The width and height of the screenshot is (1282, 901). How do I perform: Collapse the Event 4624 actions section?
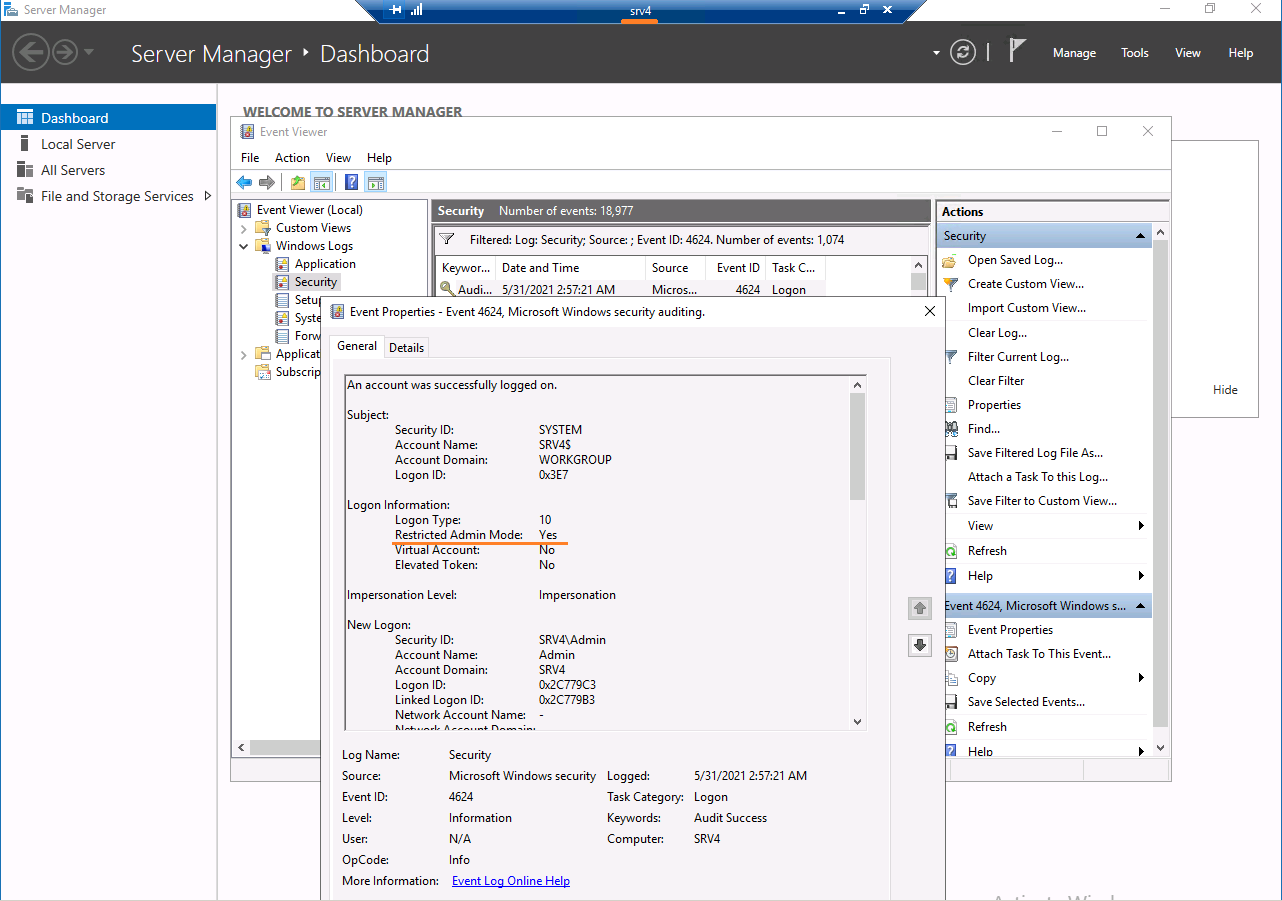[x=1140, y=606]
